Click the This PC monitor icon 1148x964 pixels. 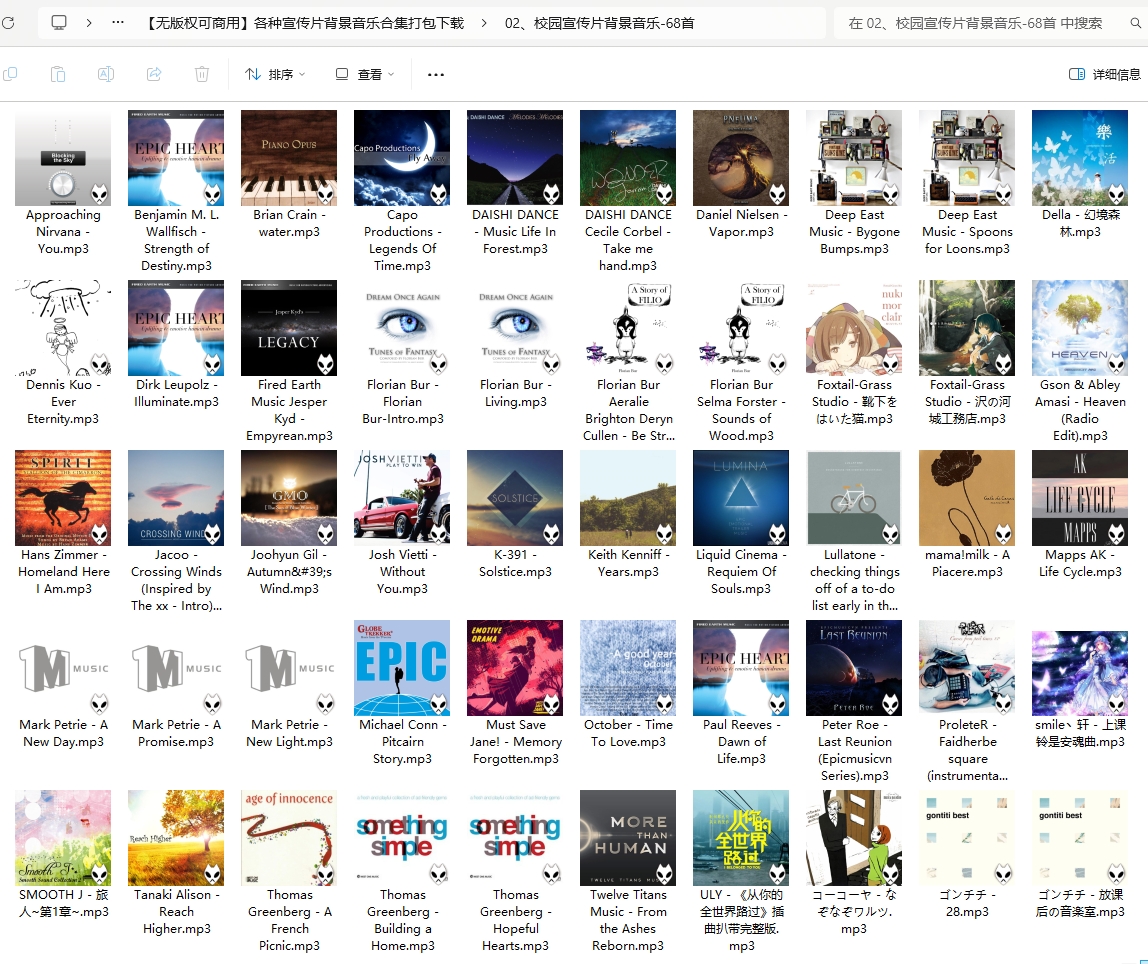59,22
